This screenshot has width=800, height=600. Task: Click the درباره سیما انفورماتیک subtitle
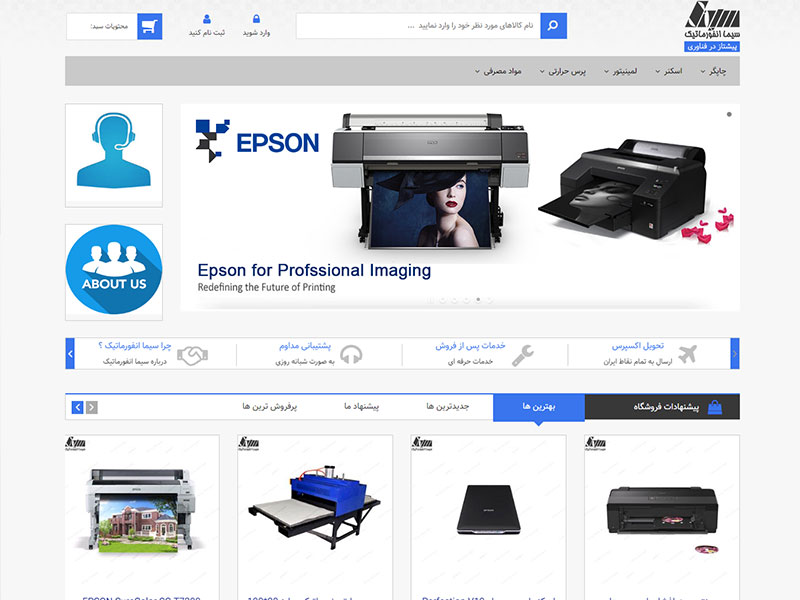click(x=135, y=361)
